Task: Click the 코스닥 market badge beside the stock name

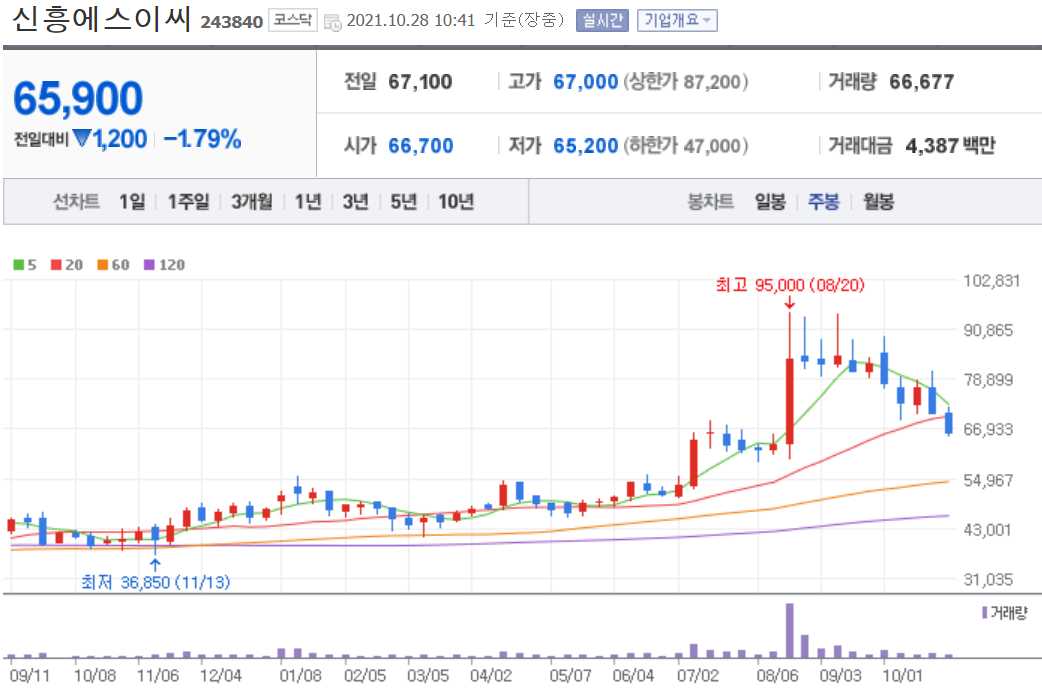Action: click(x=292, y=18)
